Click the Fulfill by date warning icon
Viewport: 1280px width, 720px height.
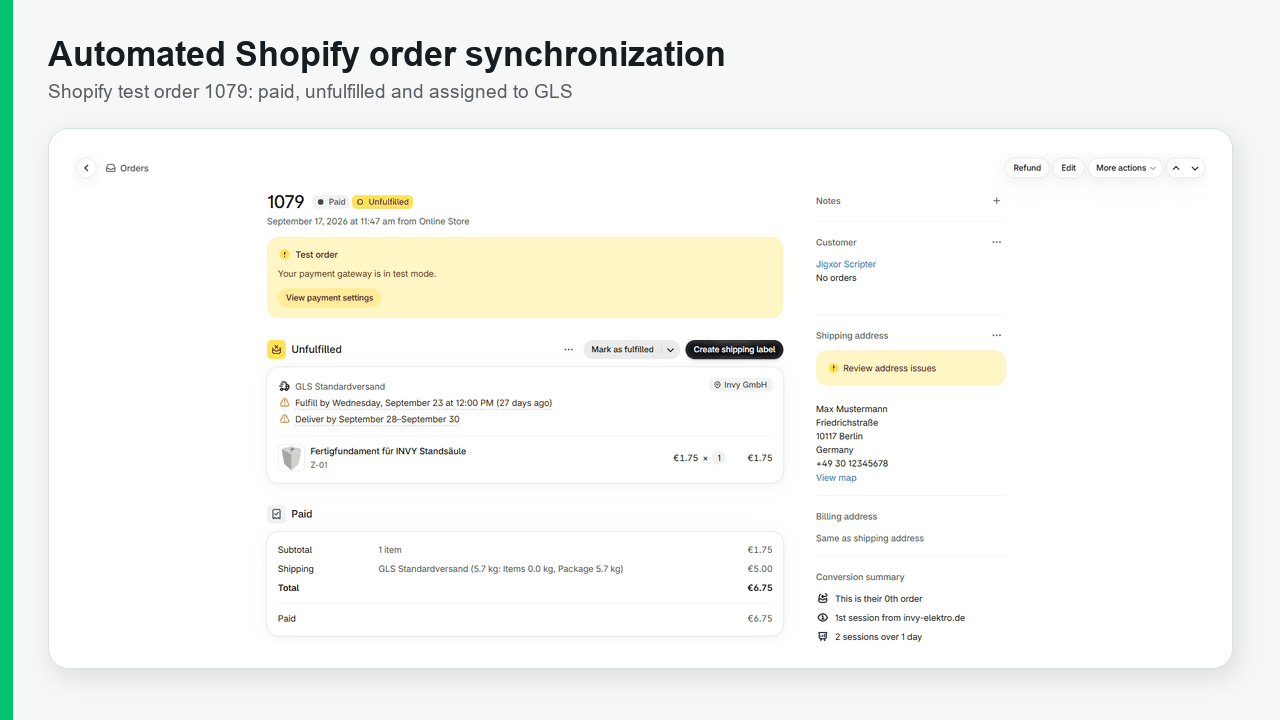pyautogui.click(x=285, y=403)
